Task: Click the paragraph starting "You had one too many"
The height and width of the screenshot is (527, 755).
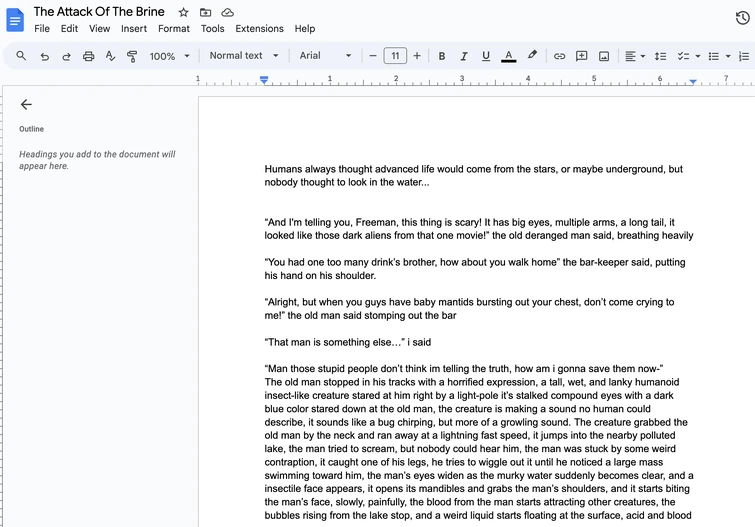Action: coord(475,269)
